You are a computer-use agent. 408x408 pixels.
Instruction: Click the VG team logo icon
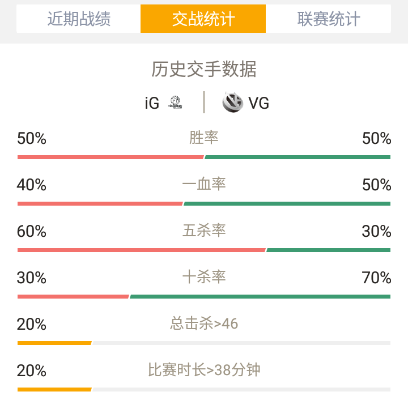tap(232, 102)
